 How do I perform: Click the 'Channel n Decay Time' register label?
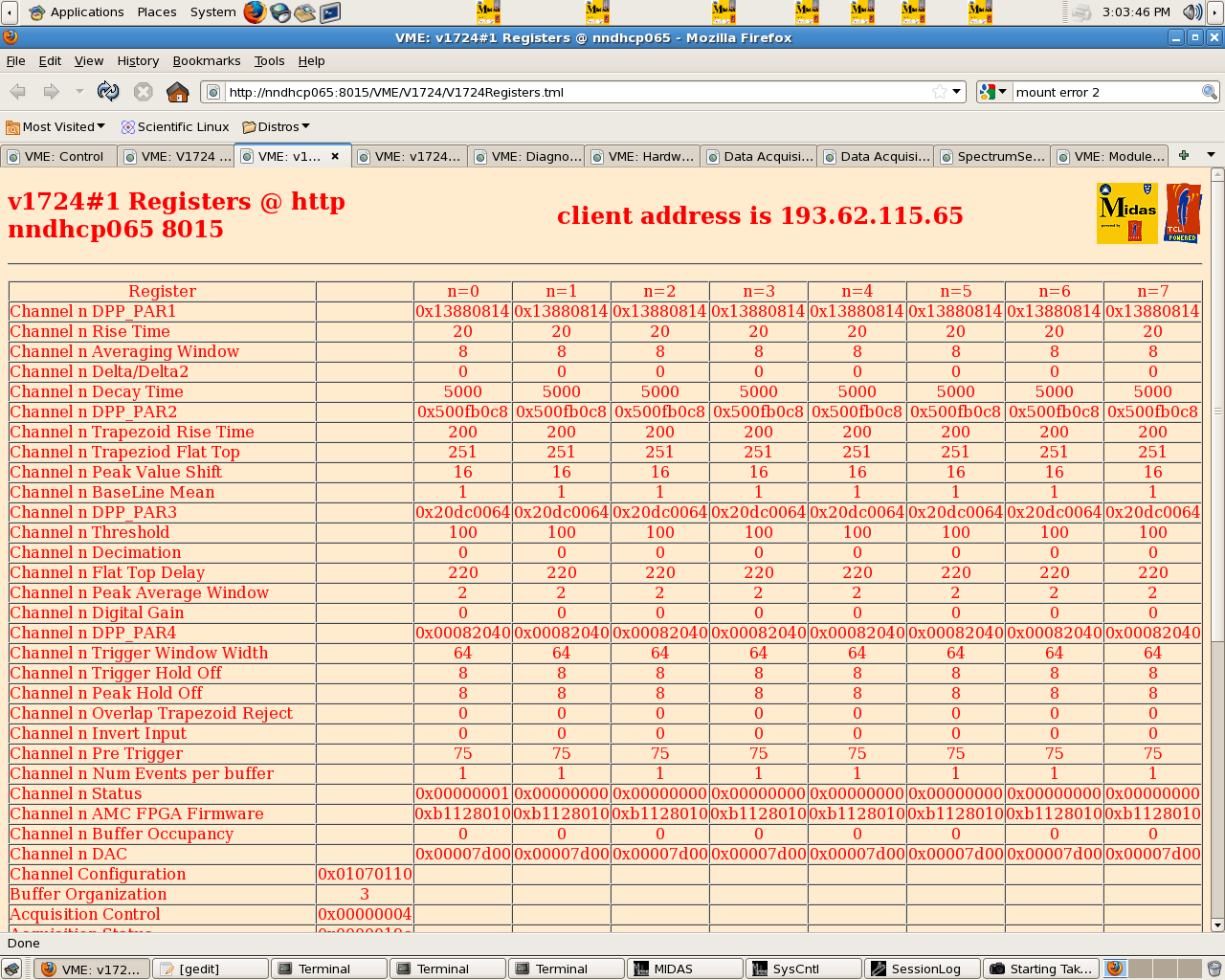pos(97,391)
